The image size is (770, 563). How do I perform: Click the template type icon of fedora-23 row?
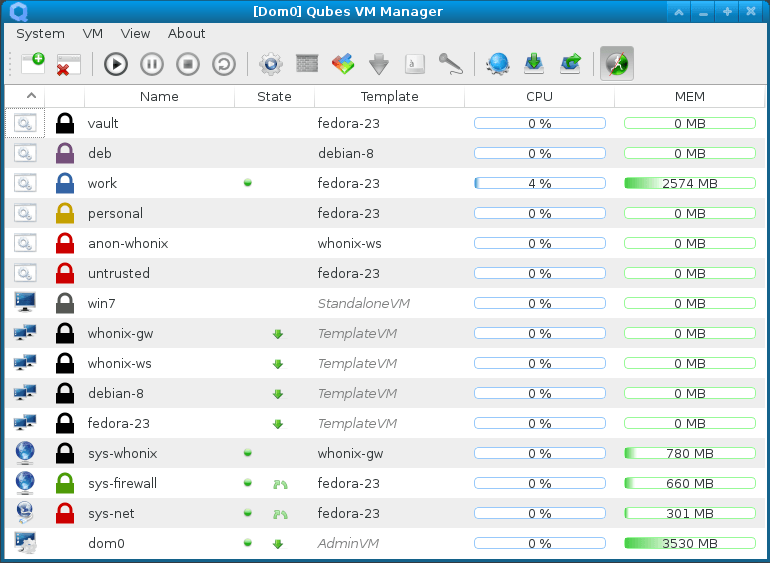click(25, 422)
